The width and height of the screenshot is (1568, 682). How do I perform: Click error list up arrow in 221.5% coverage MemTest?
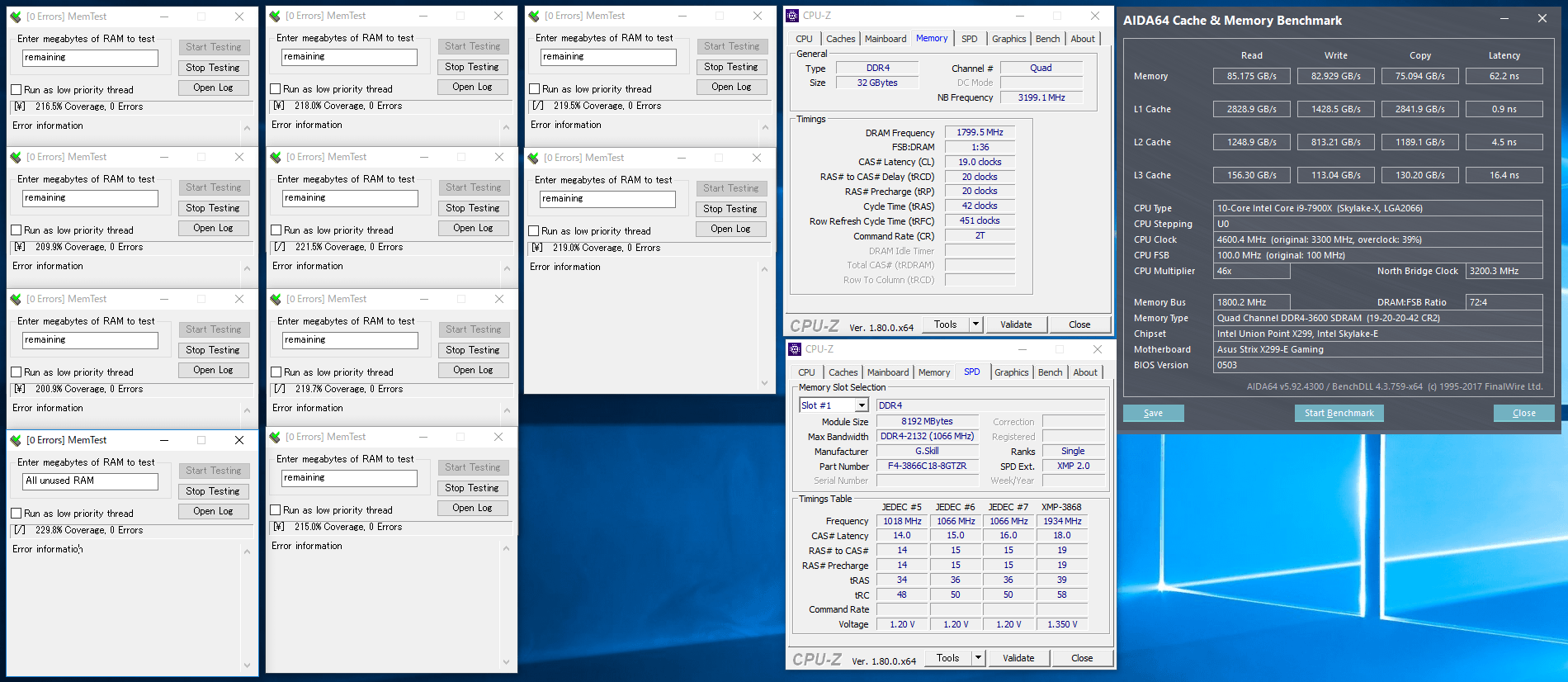[x=507, y=268]
